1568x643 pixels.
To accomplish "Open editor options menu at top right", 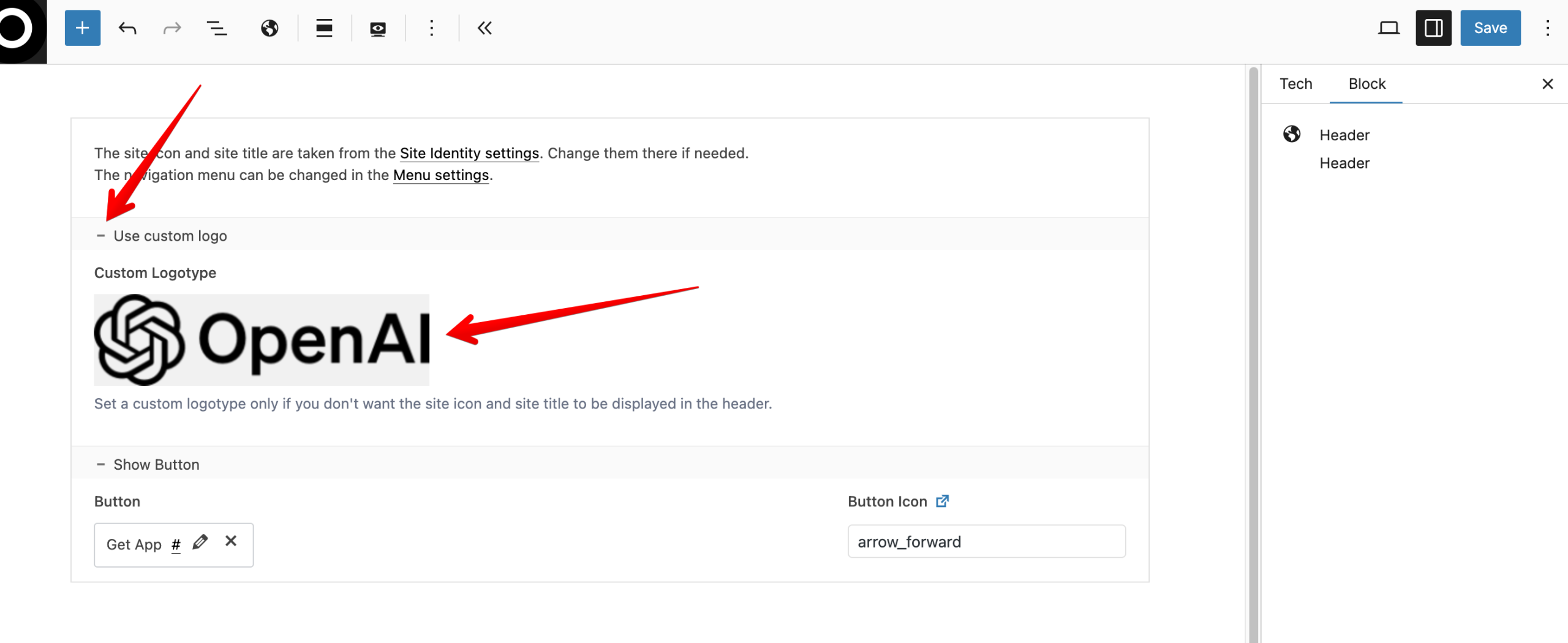I will coord(1547,28).
